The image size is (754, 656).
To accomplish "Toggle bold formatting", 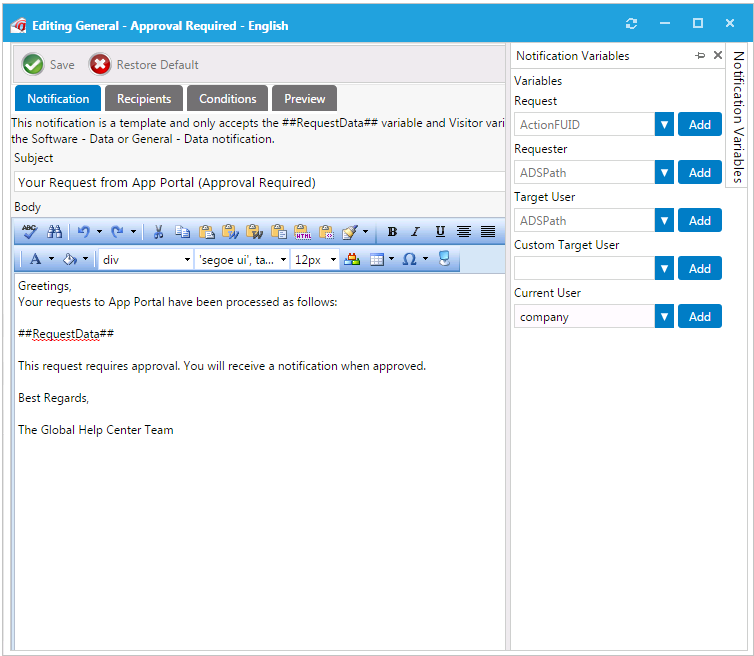I will (x=392, y=232).
